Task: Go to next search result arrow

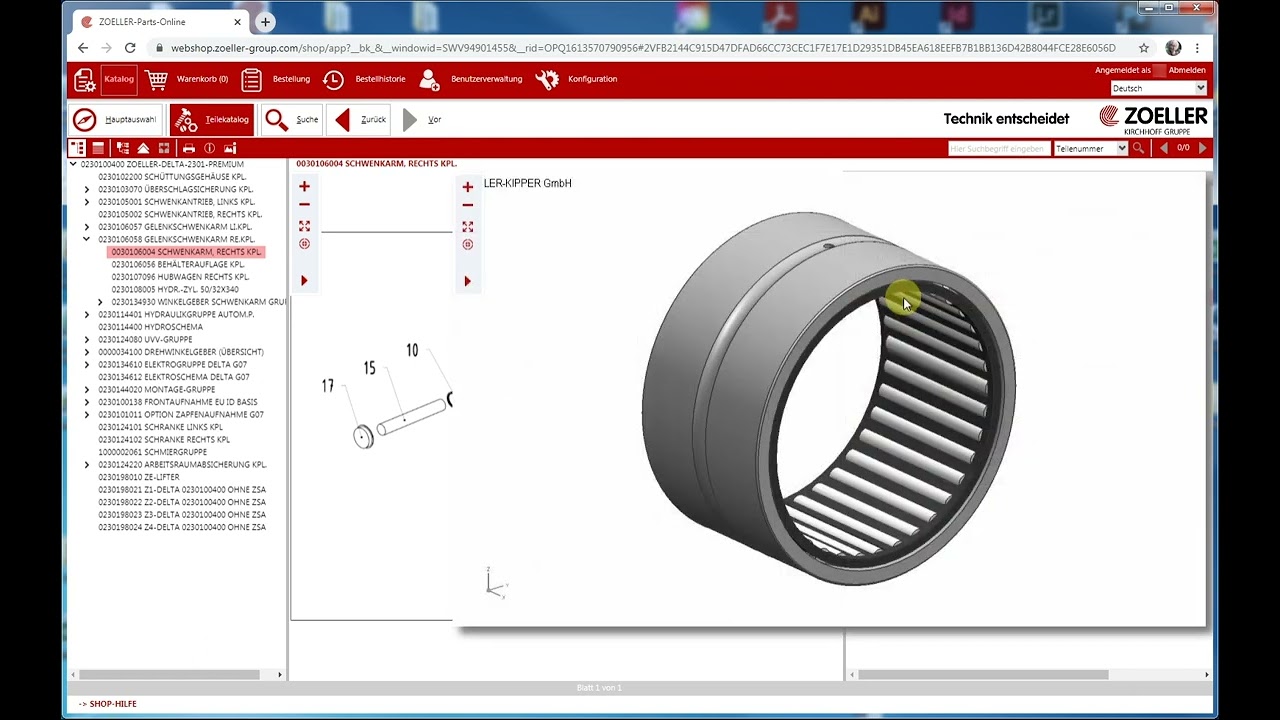Action: click(1202, 148)
